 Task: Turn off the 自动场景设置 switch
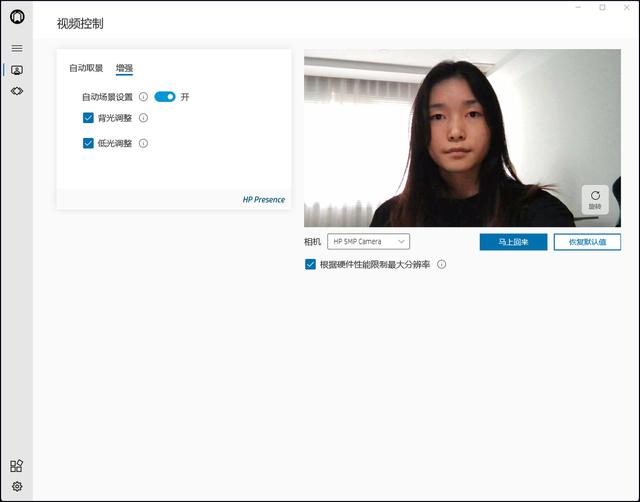click(x=165, y=97)
